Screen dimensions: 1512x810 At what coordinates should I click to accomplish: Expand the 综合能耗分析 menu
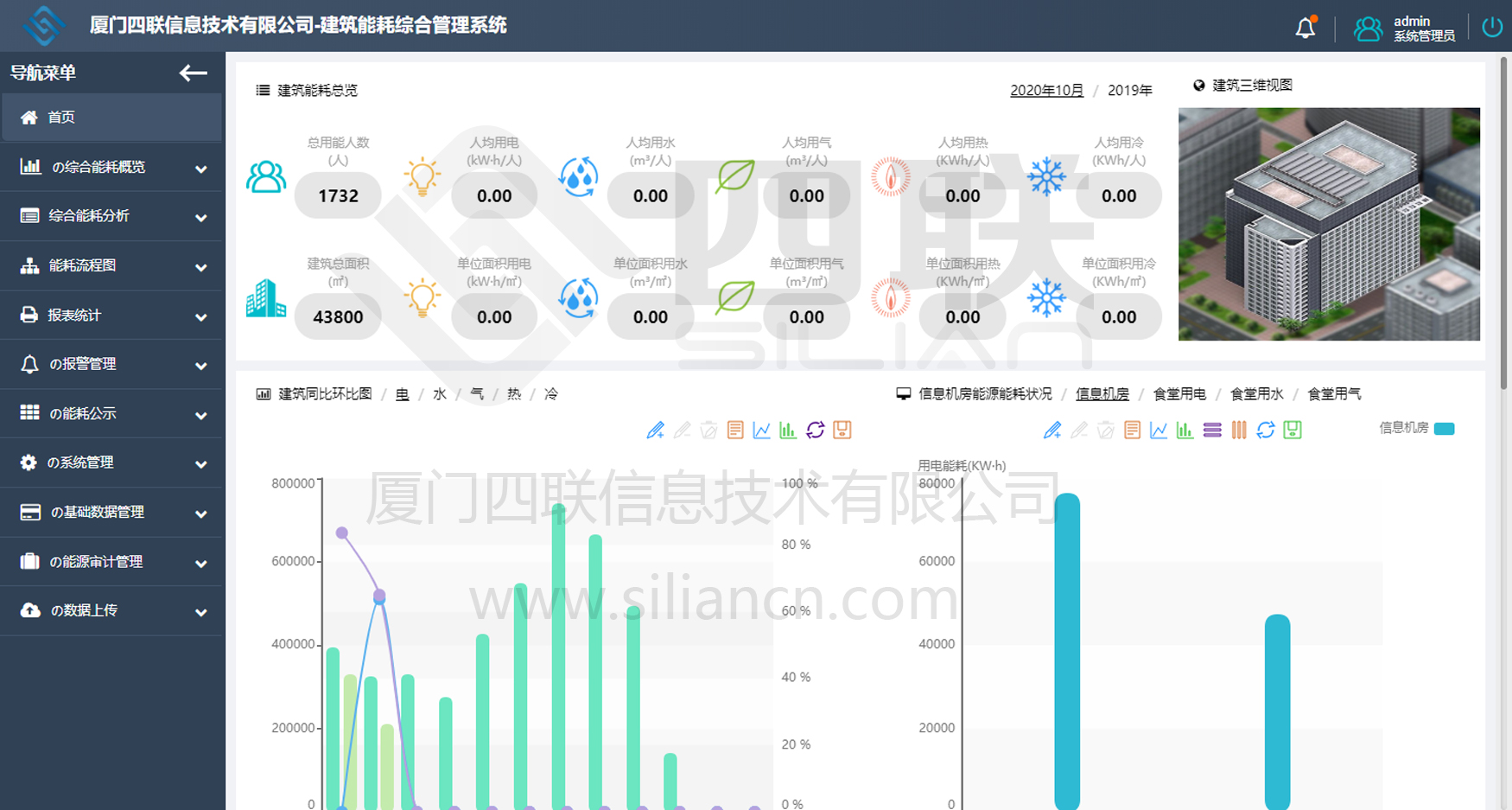pos(111,216)
